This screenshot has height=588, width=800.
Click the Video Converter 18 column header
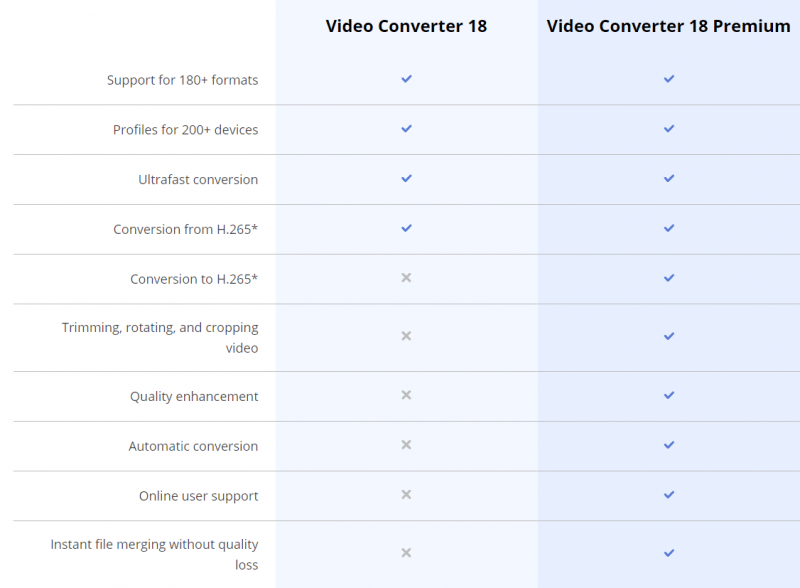click(406, 26)
